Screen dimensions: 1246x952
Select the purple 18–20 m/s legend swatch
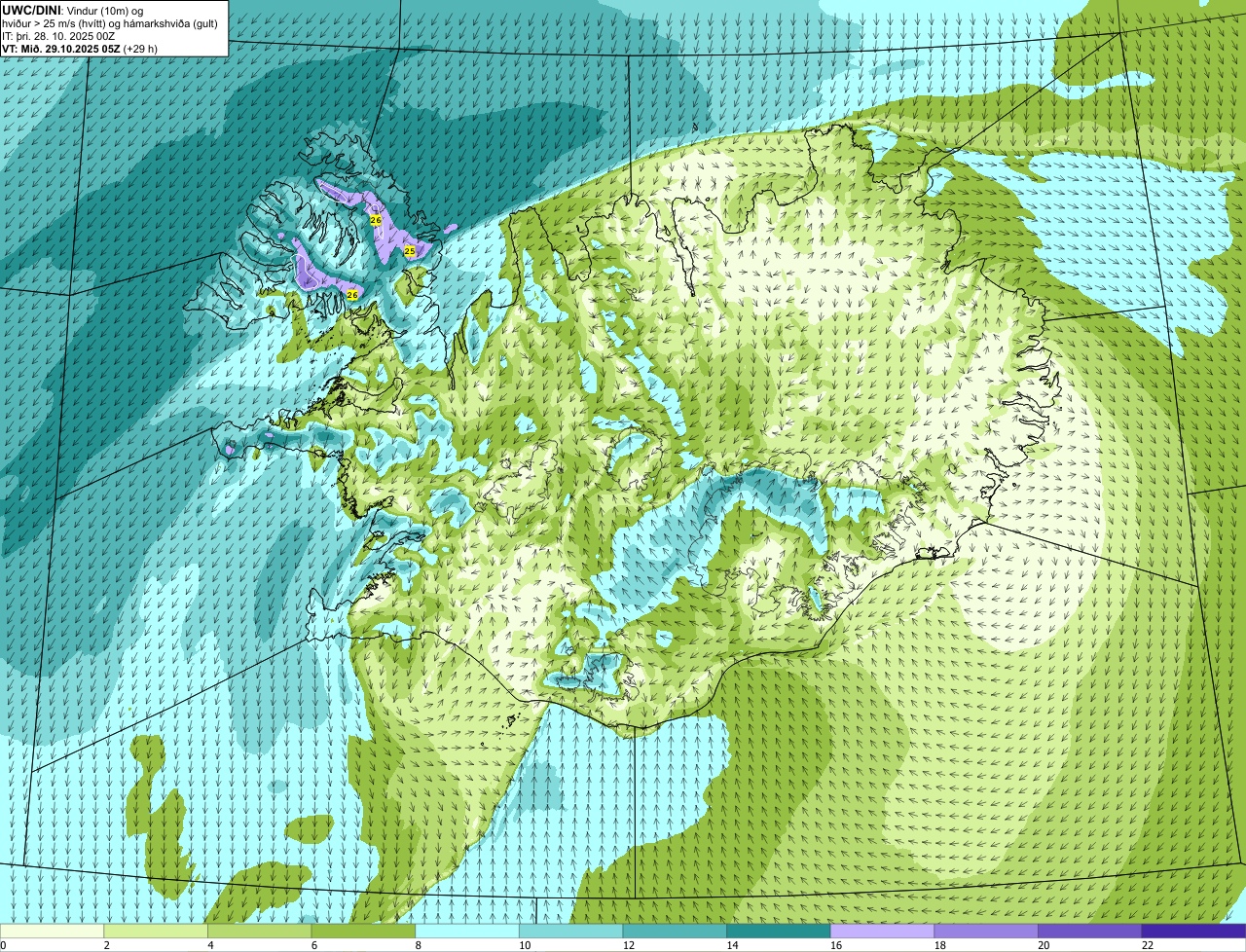986,931
